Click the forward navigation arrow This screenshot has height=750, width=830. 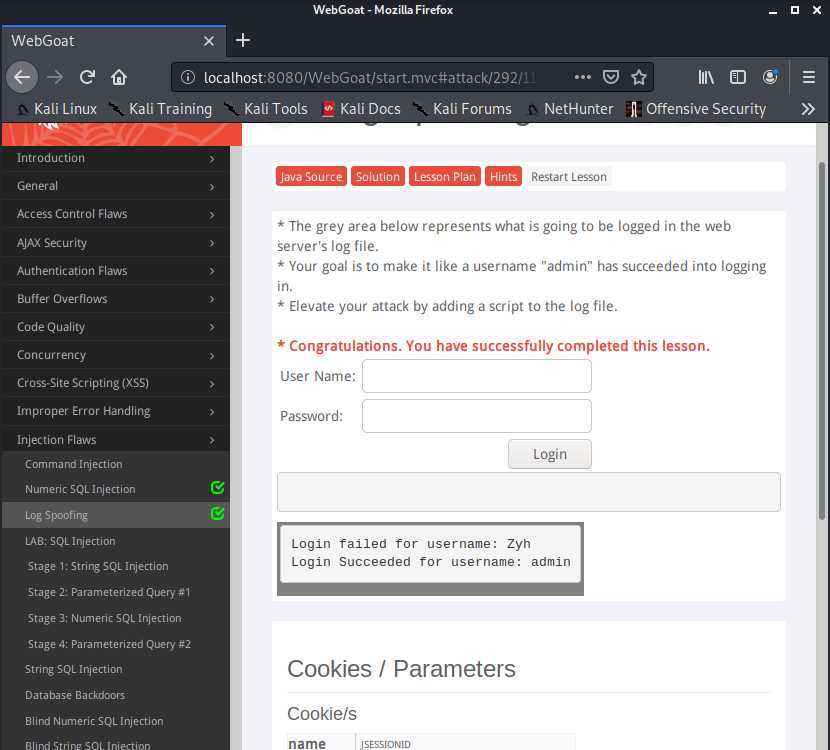[55, 77]
